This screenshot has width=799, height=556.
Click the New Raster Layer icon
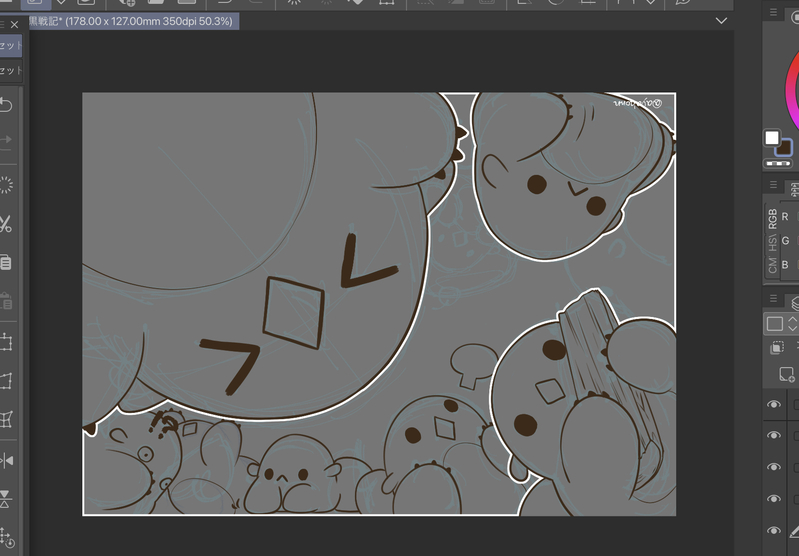coord(786,375)
